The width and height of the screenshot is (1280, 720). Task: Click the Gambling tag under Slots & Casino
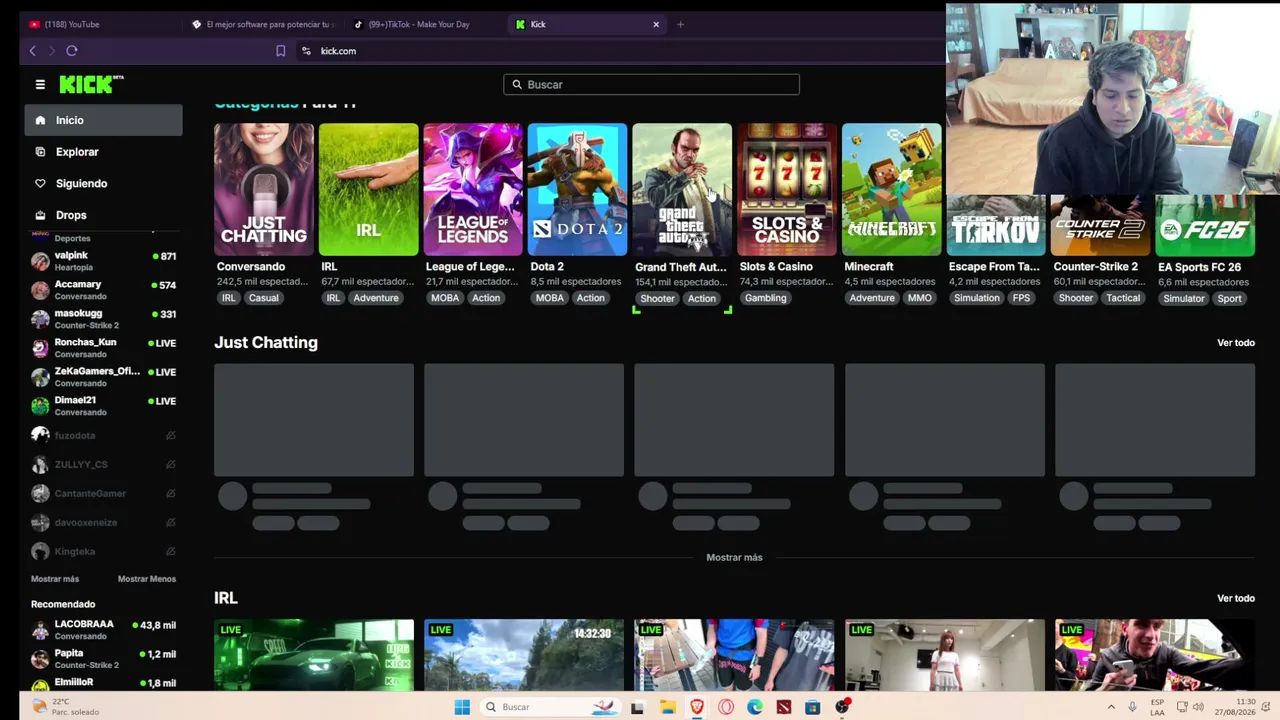point(766,298)
